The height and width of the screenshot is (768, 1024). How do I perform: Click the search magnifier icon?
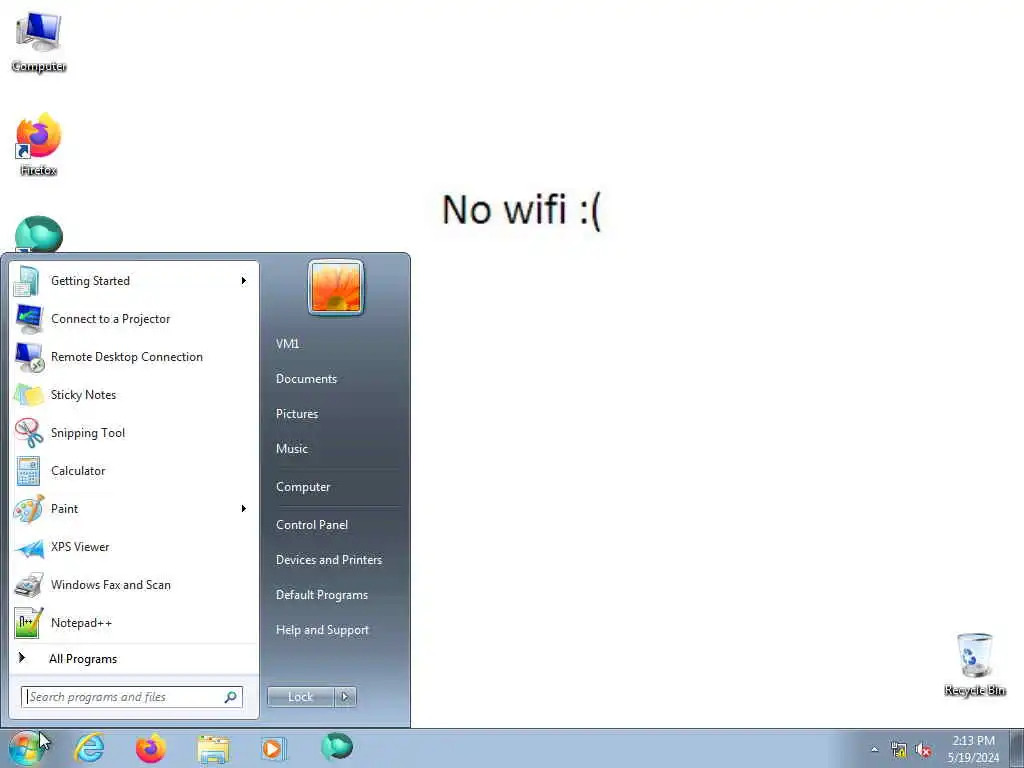pyautogui.click(x=231, y=697)
